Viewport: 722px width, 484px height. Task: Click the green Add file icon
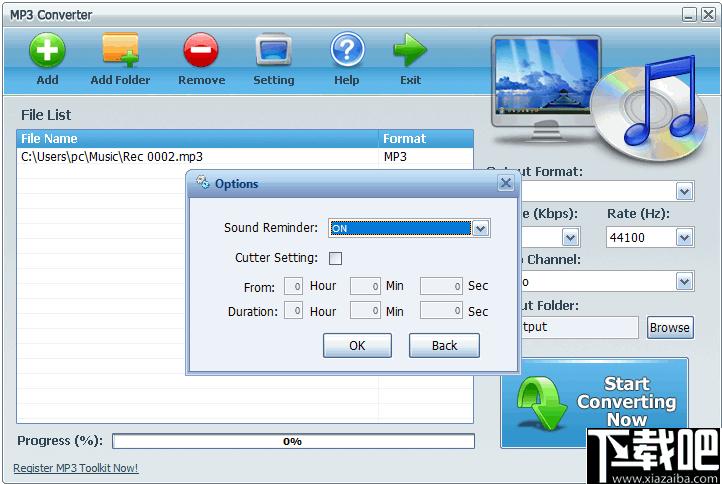point(47,50)
